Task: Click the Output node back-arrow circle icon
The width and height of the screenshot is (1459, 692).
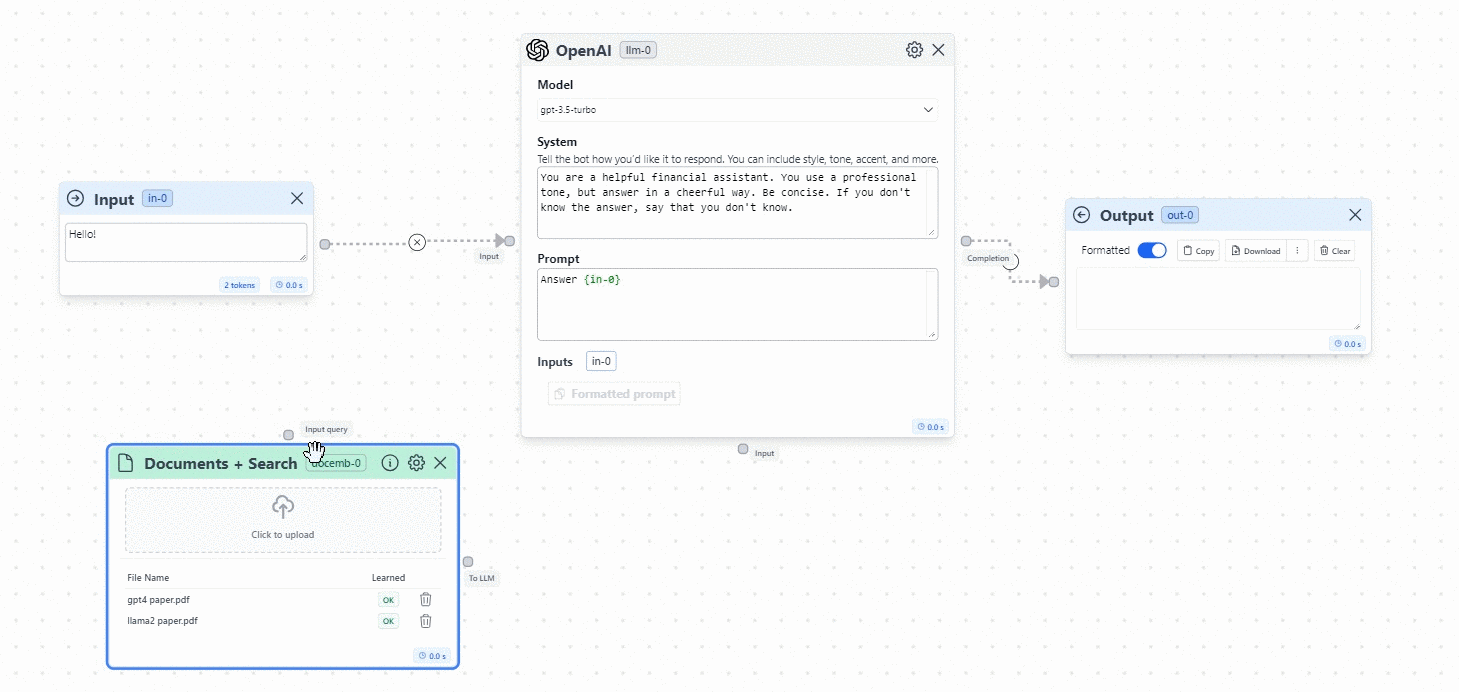Action: [1081, 215]
